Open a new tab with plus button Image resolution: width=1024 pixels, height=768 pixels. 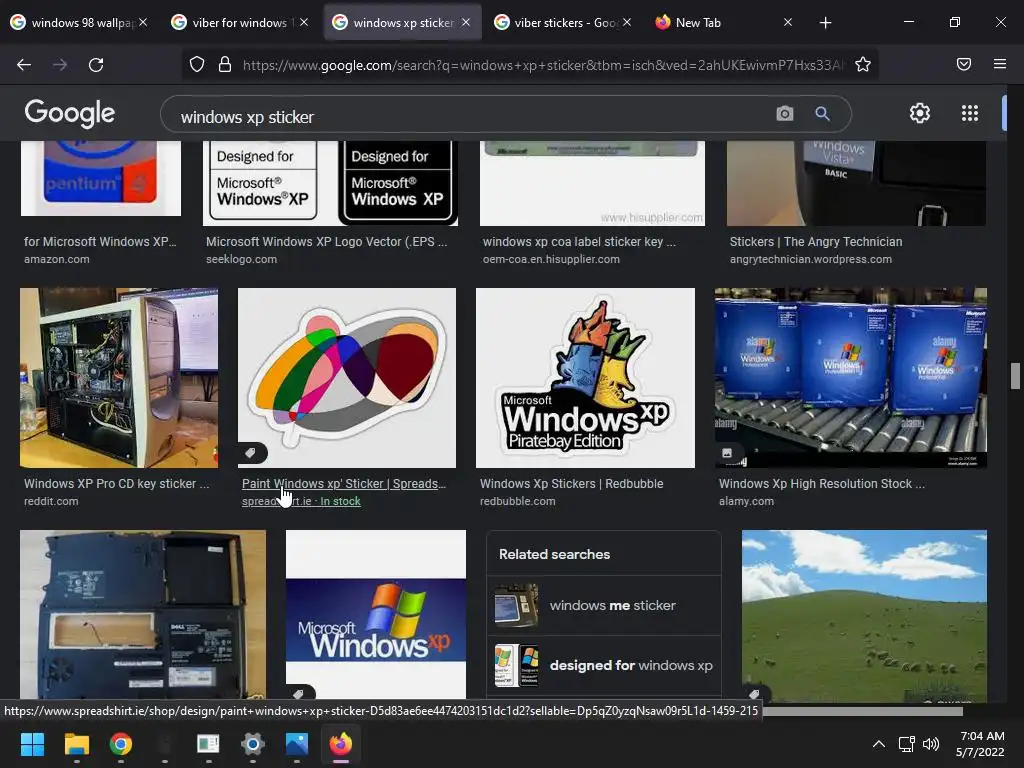pyautogui.click(x=825, y=23)
